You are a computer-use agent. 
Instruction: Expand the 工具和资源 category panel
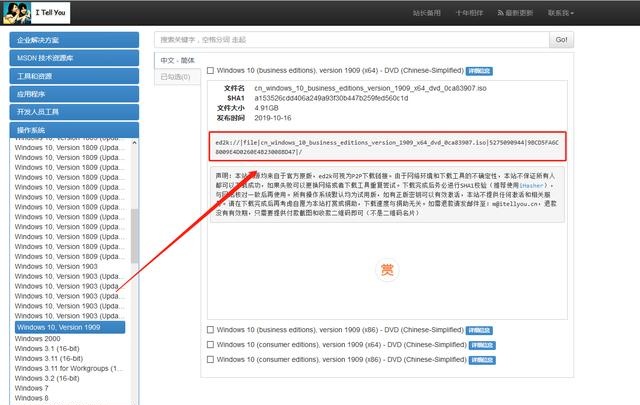pyautogui.click(x=74, y=76)
